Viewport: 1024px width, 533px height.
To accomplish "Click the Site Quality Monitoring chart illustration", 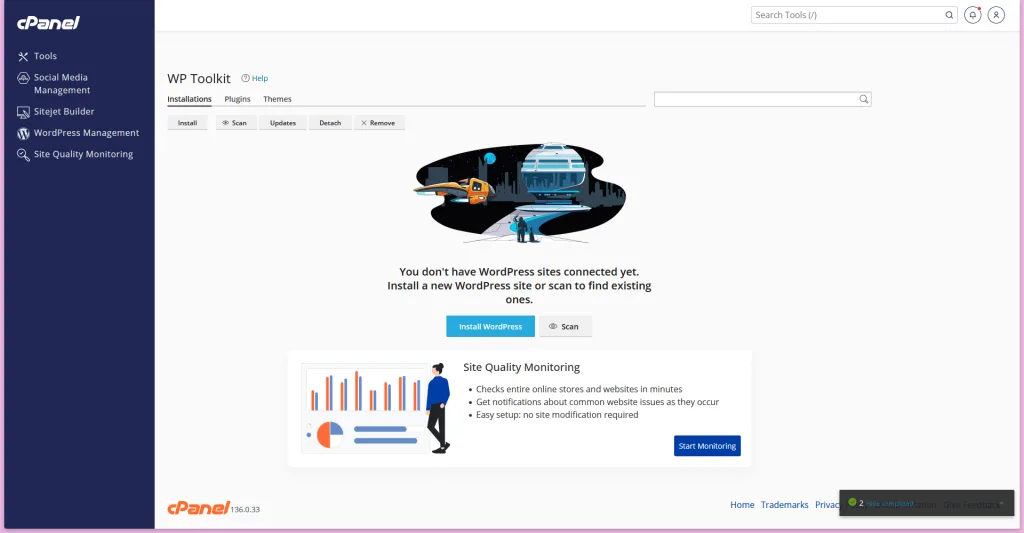I will [x=376, y=408].
